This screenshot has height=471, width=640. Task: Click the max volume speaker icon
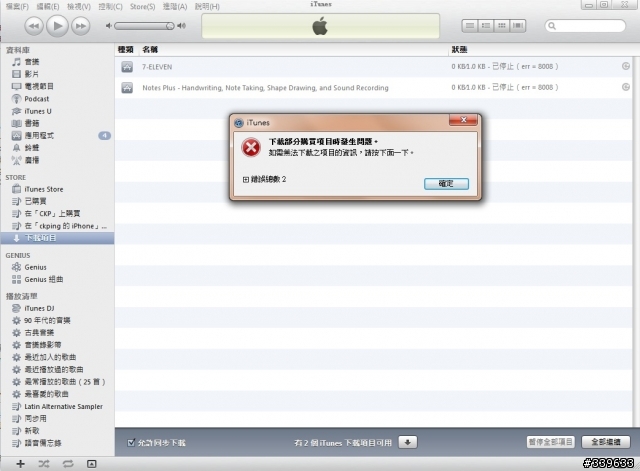(182, 26)
